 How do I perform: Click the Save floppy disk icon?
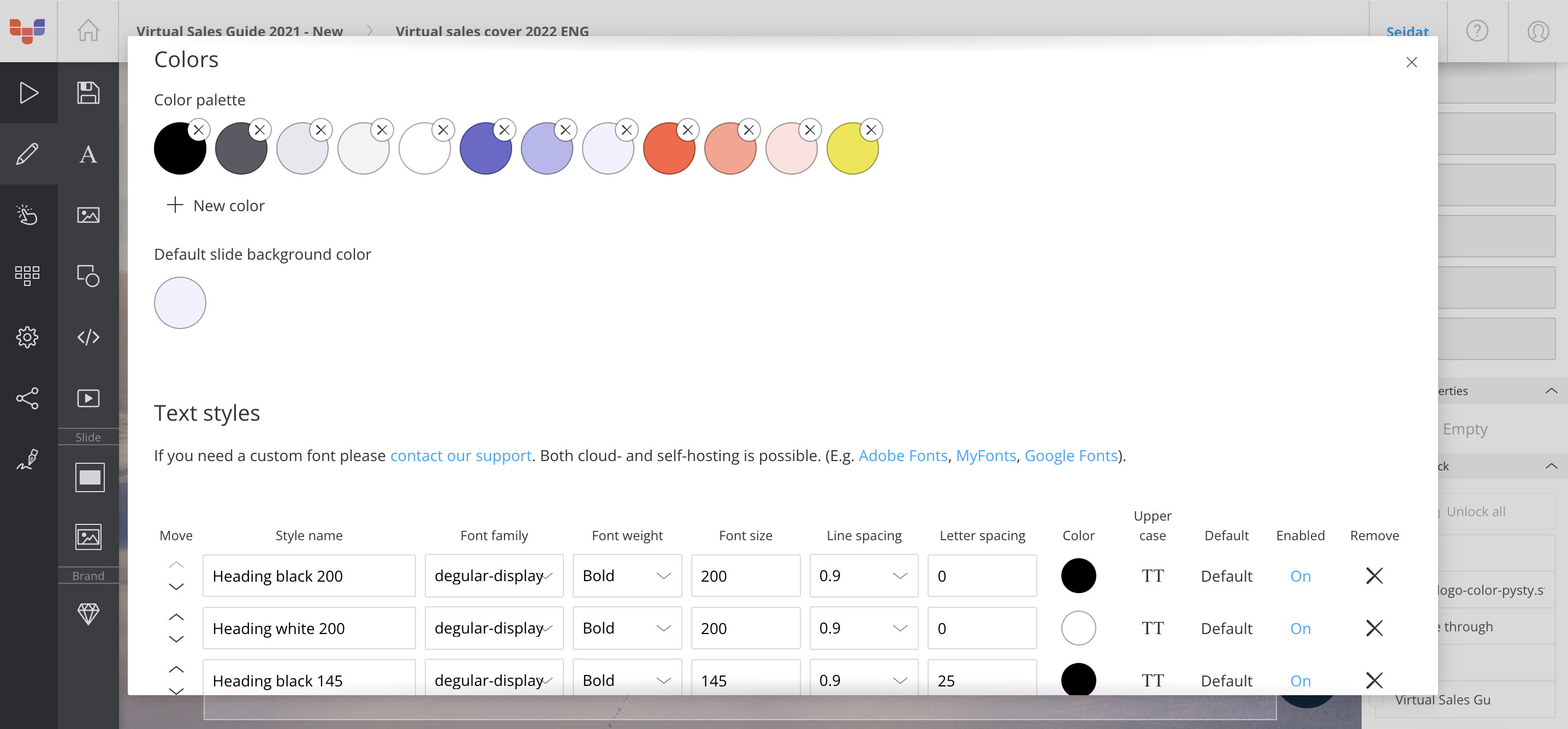(88, 93)
